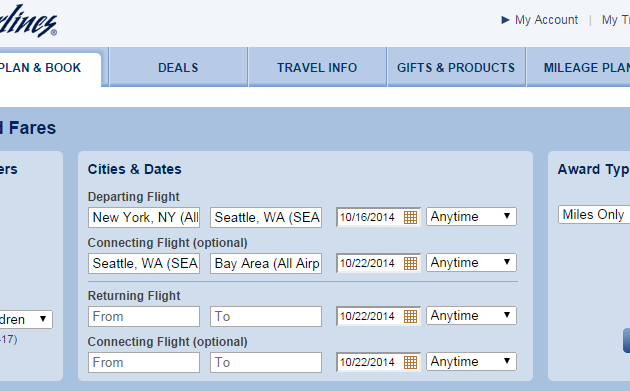Click the New York, NY departure field
Screen dimensions: 630x391
pyautogui.click(x=144, y=217)
